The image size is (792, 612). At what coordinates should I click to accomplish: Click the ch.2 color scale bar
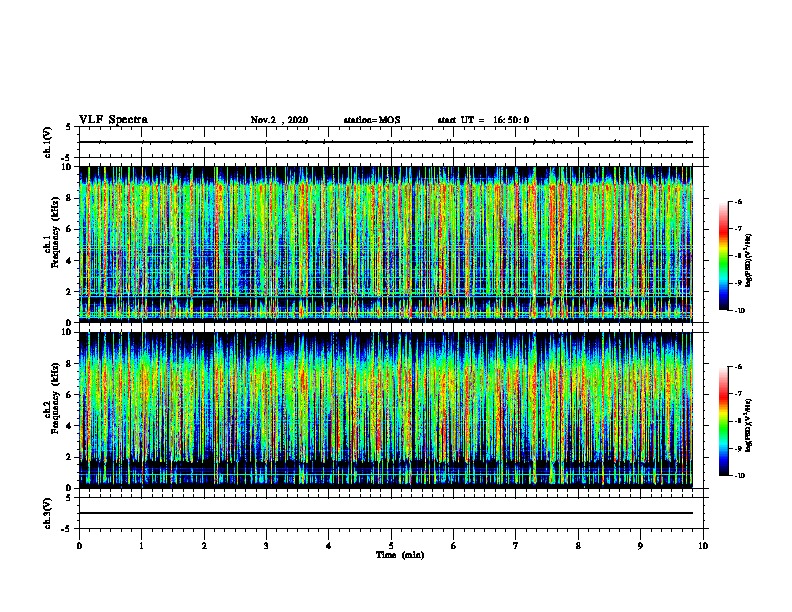pos(723,421)
